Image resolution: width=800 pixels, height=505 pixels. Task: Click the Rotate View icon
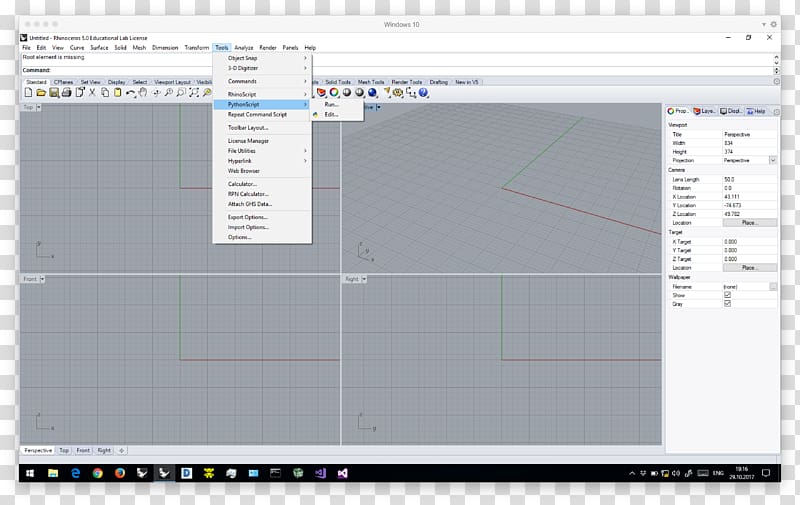tap(156, 92)
